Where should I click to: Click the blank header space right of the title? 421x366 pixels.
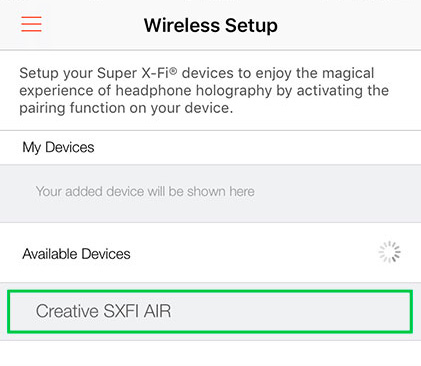(348, 25)
